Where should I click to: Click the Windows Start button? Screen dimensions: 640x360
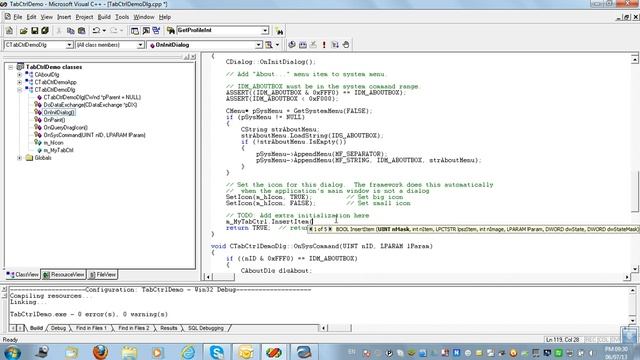(12, 352)
